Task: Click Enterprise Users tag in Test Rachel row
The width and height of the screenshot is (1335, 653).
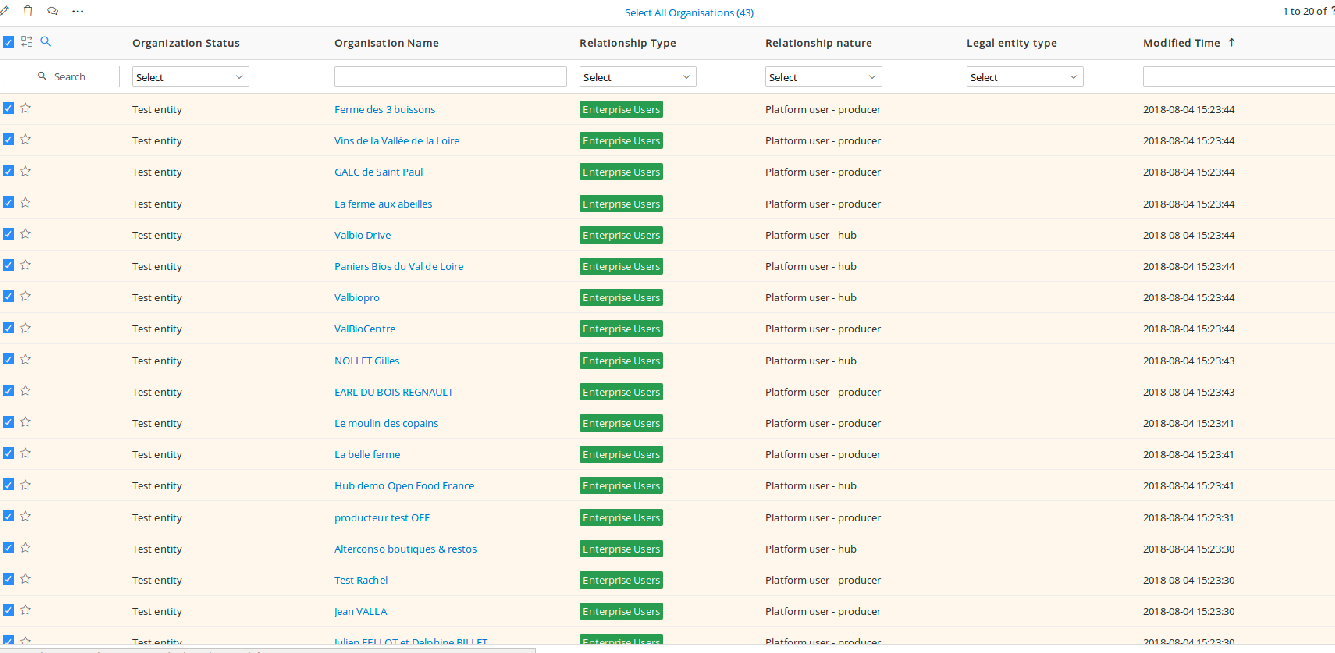Action: tap(621, 580)
